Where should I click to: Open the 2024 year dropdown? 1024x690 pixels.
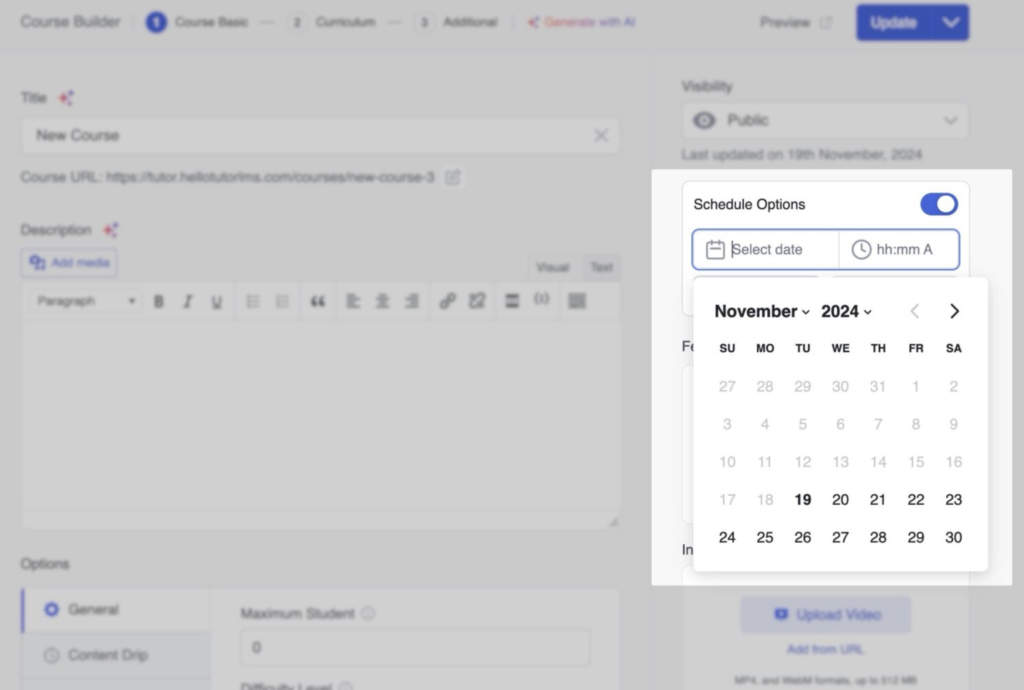[x=846, y=311]
